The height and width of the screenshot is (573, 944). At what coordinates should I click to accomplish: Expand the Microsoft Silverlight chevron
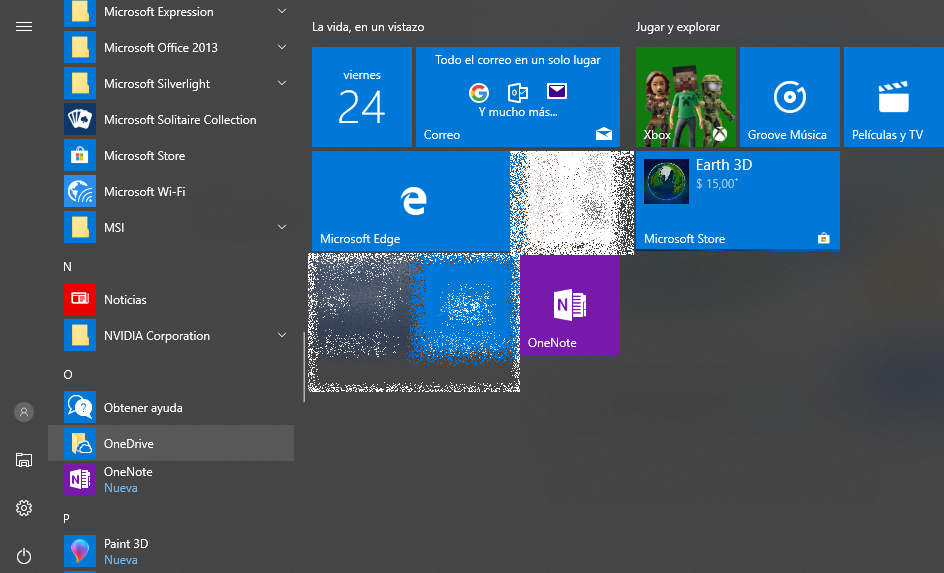[x=282, y=83]
